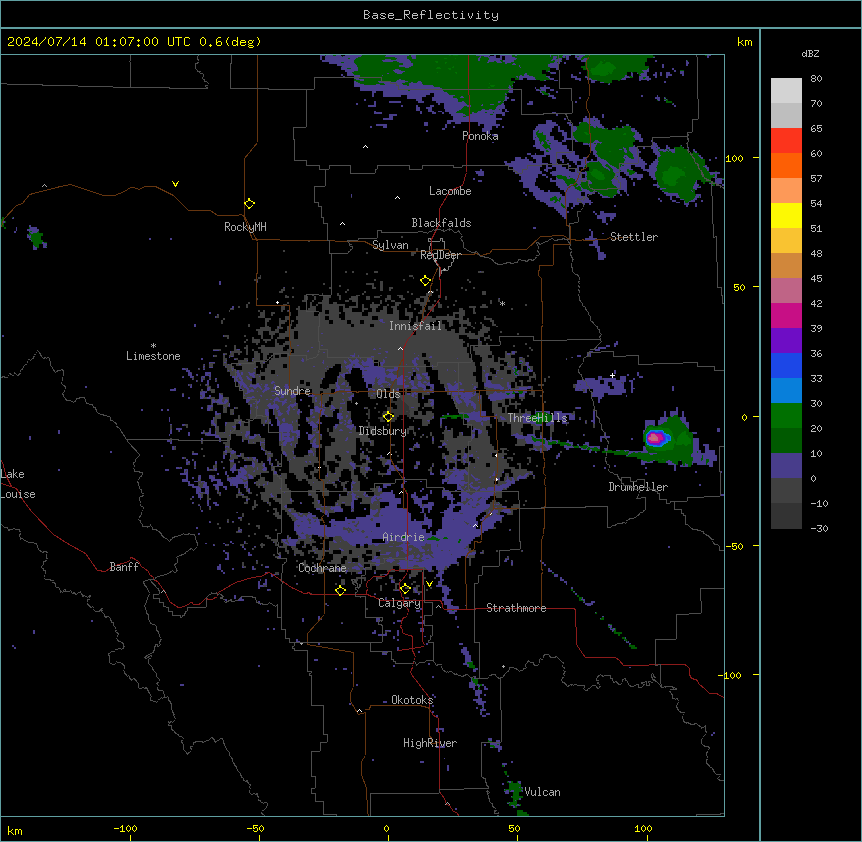
Task: Click the Sylvan label
Action: click(390, 245)
